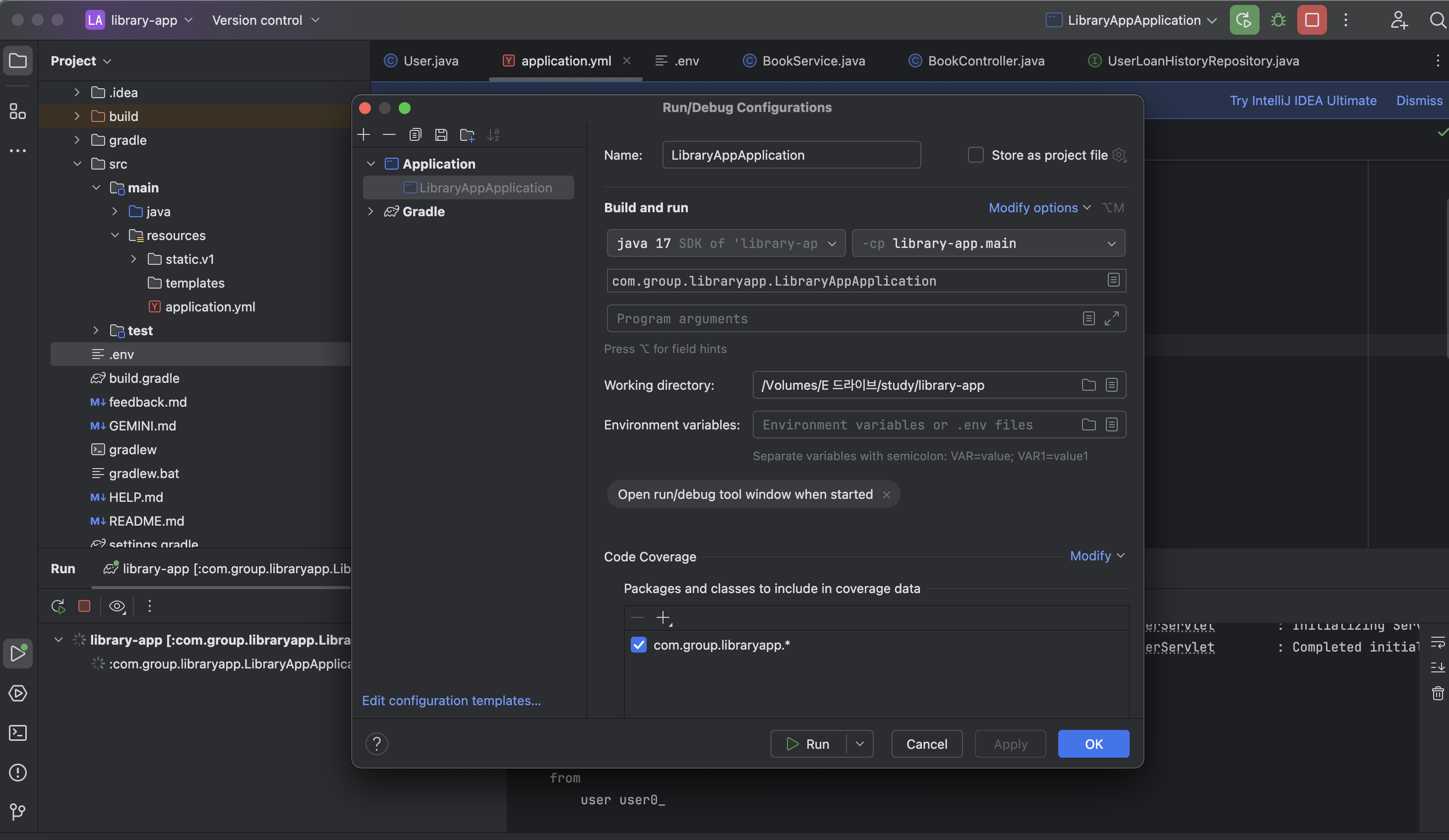Save configuration using the floppy disk icon
The image size is (1449, 840).
pos(441,134)
